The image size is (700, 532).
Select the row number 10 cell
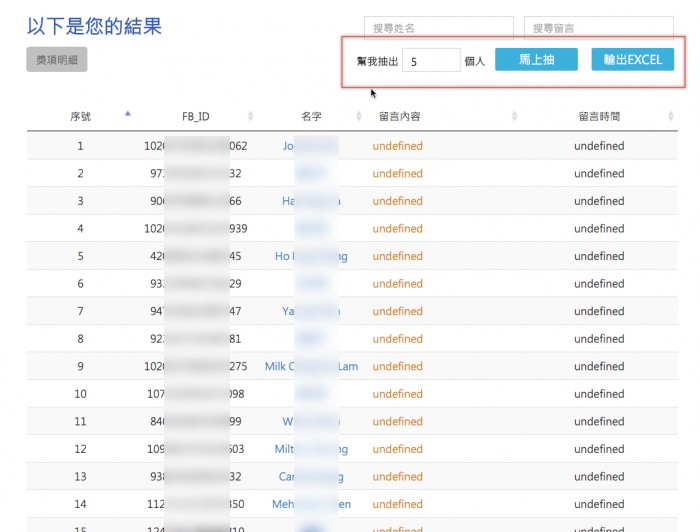80,394
